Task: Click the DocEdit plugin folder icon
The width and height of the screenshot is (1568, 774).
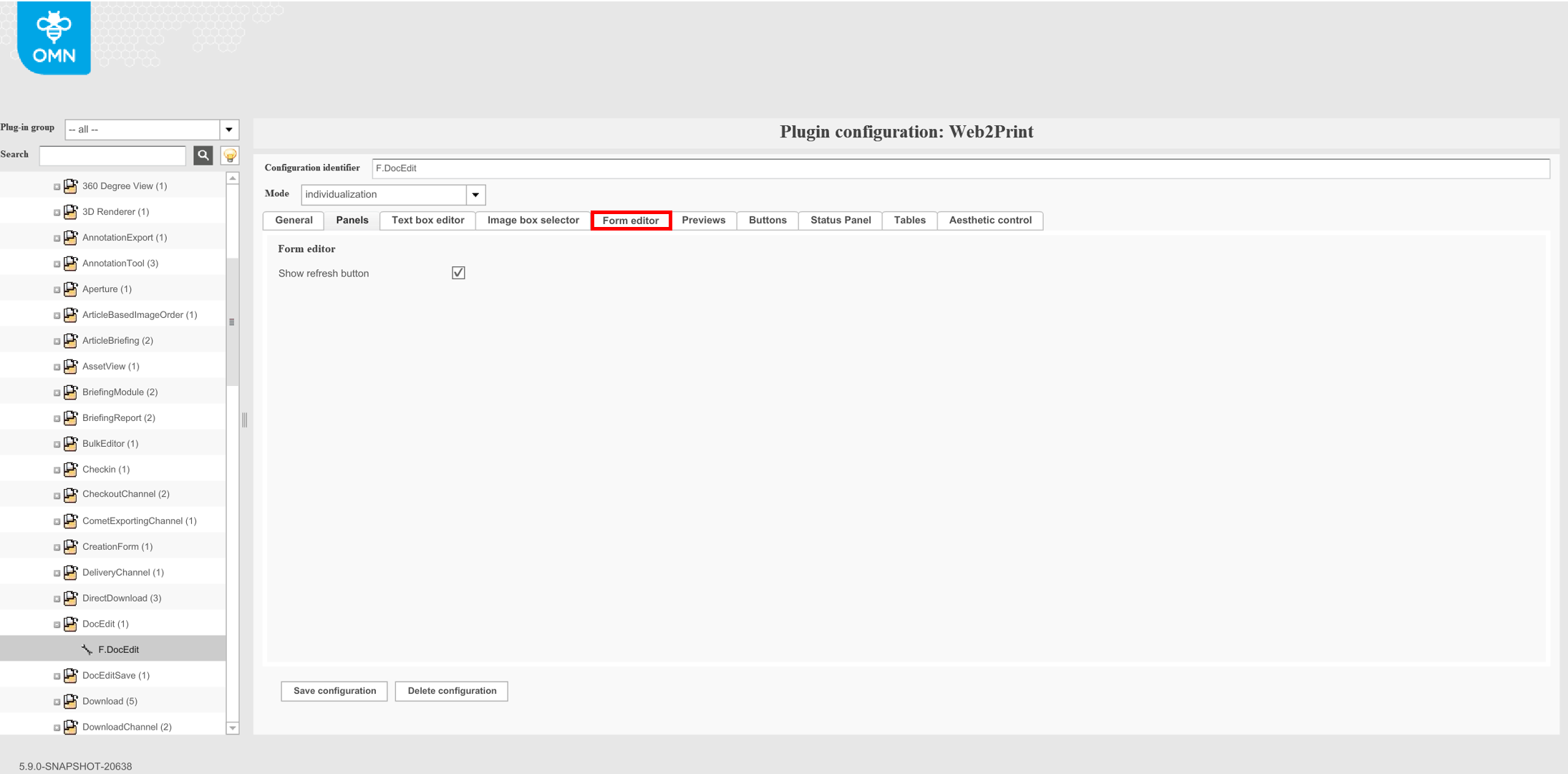Action: tap(70, 623)
